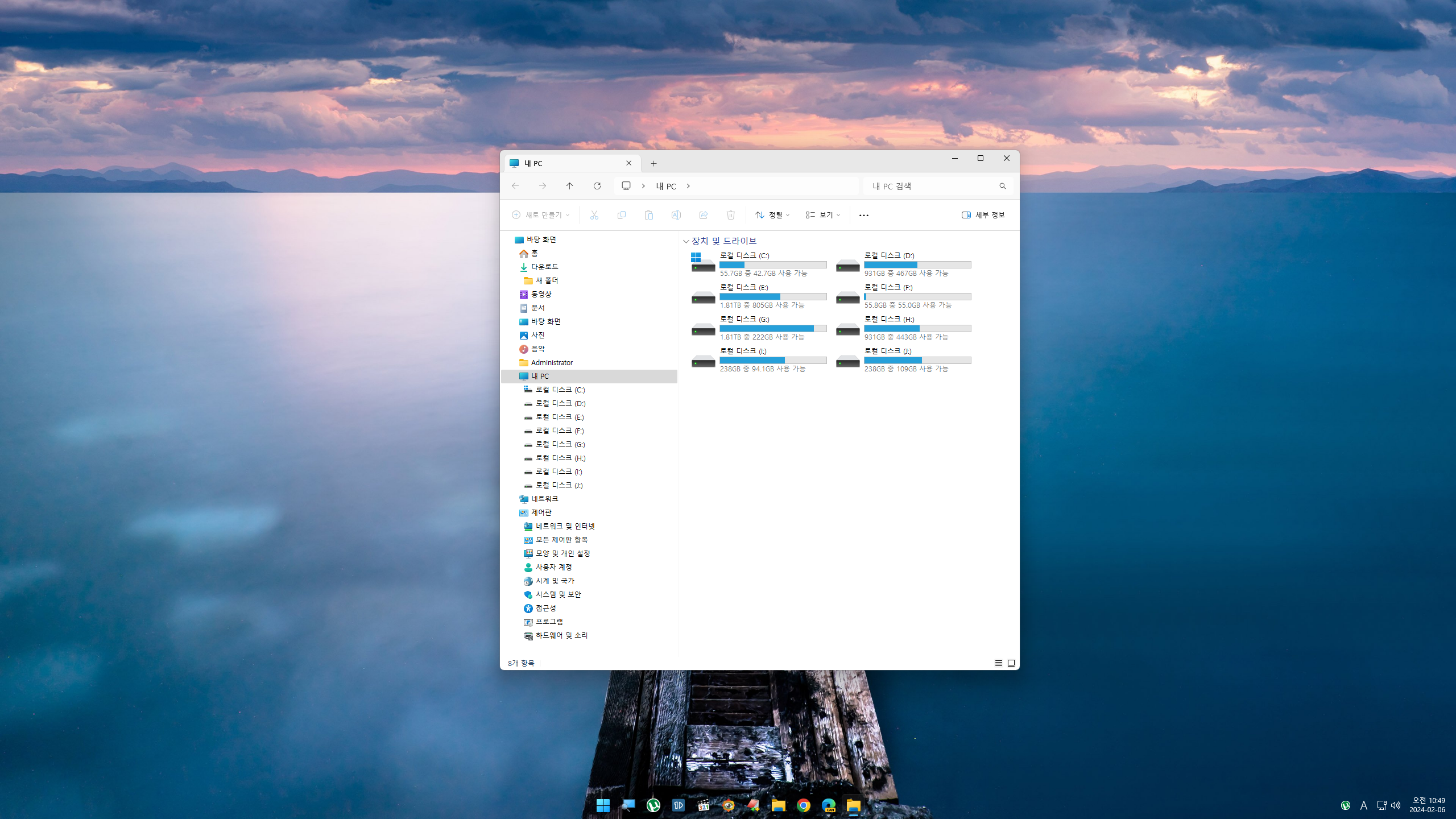Launch Chrome from the taskbar

pos(803,805)
